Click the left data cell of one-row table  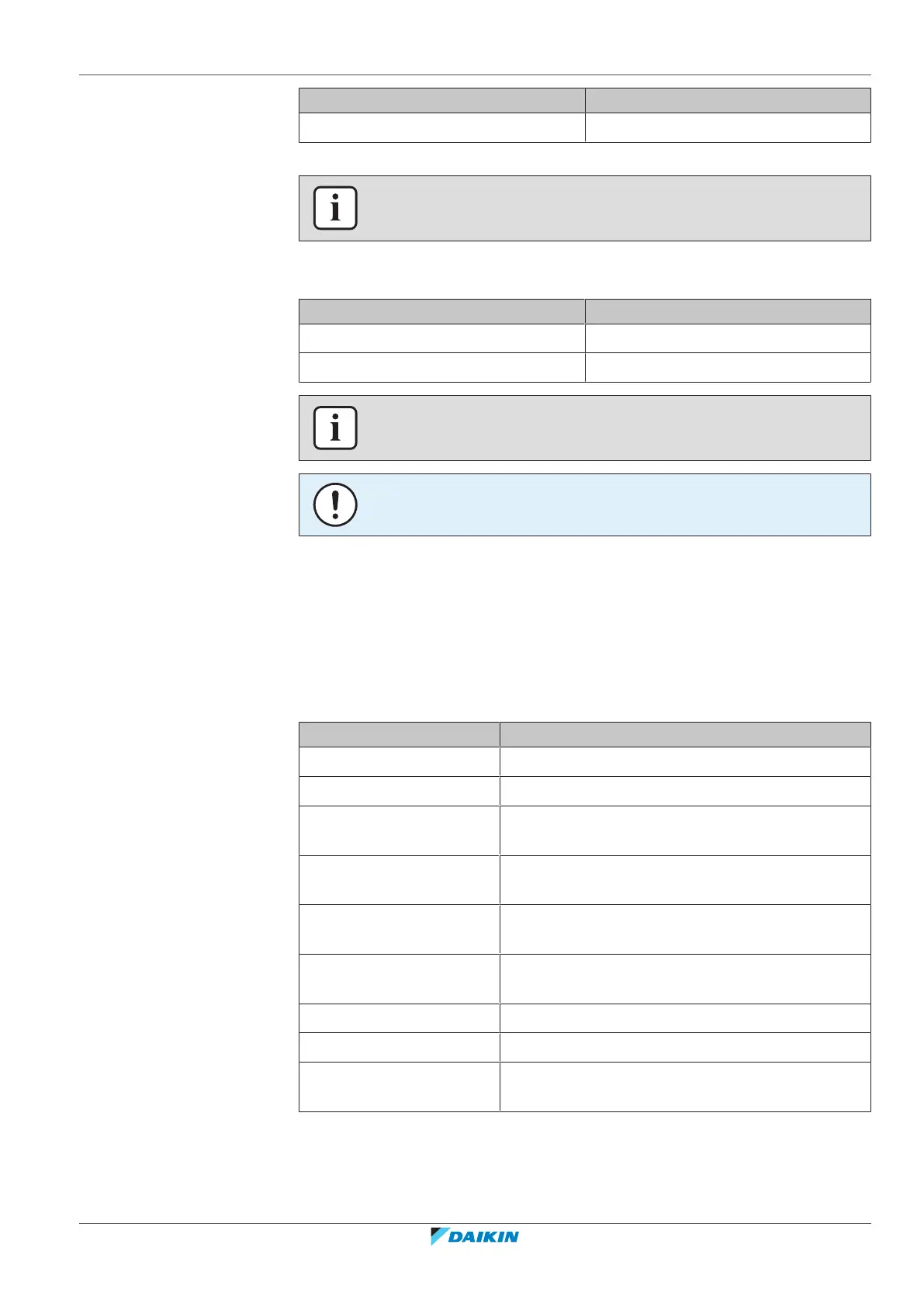pos(441,127)
